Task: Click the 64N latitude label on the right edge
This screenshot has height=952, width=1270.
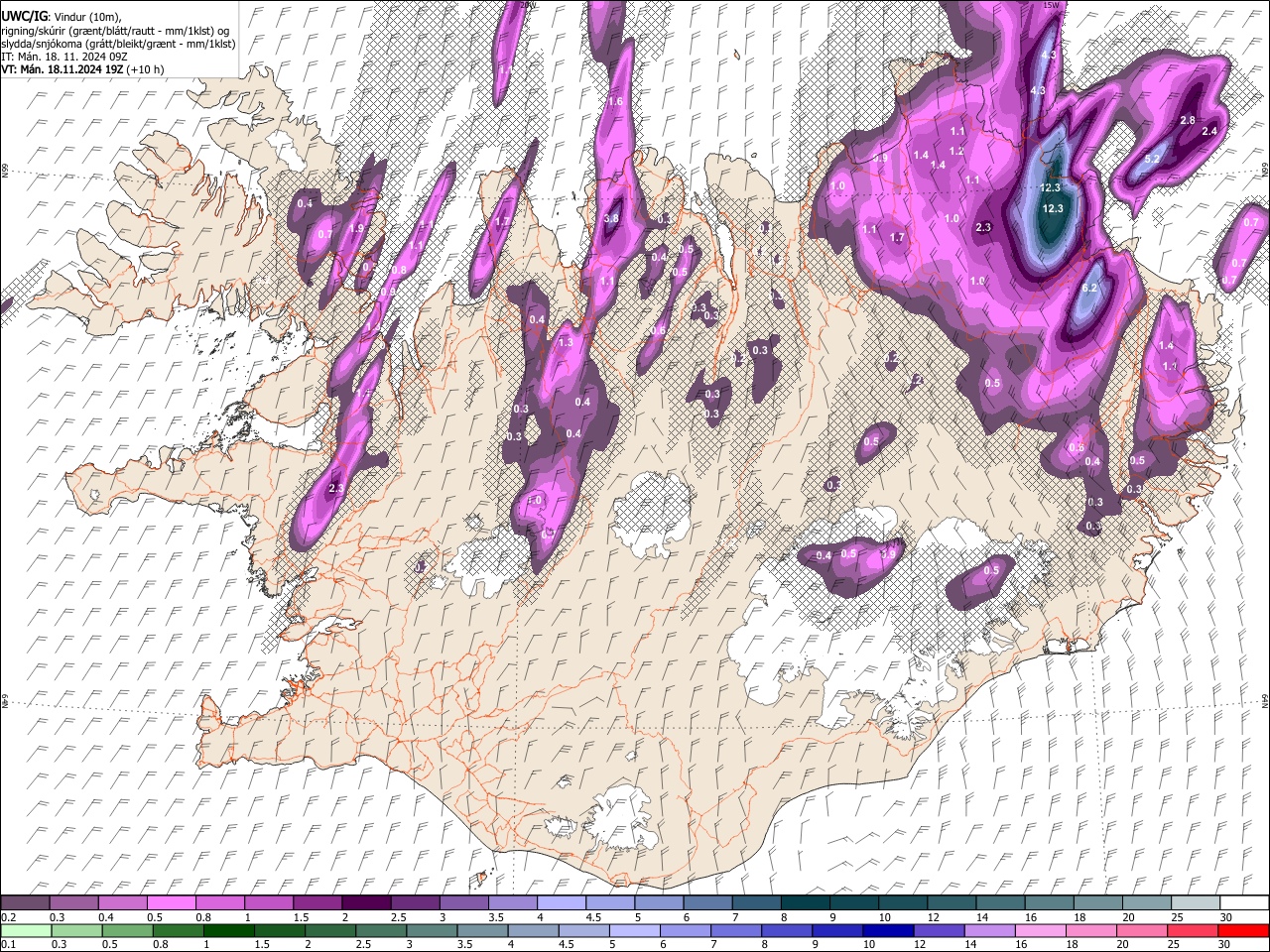Action: pos(1265,700)
